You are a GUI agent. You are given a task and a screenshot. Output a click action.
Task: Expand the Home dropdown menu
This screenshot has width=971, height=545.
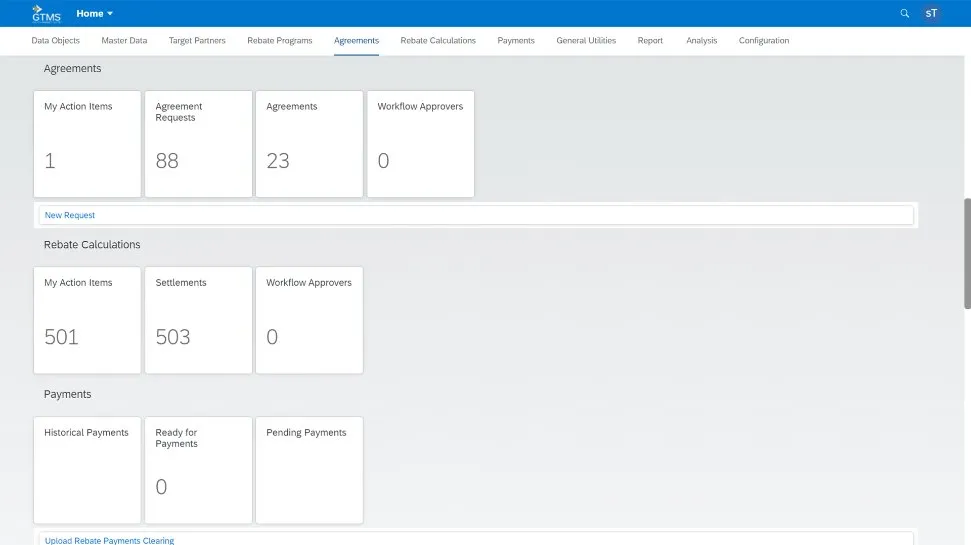[95, 14]
